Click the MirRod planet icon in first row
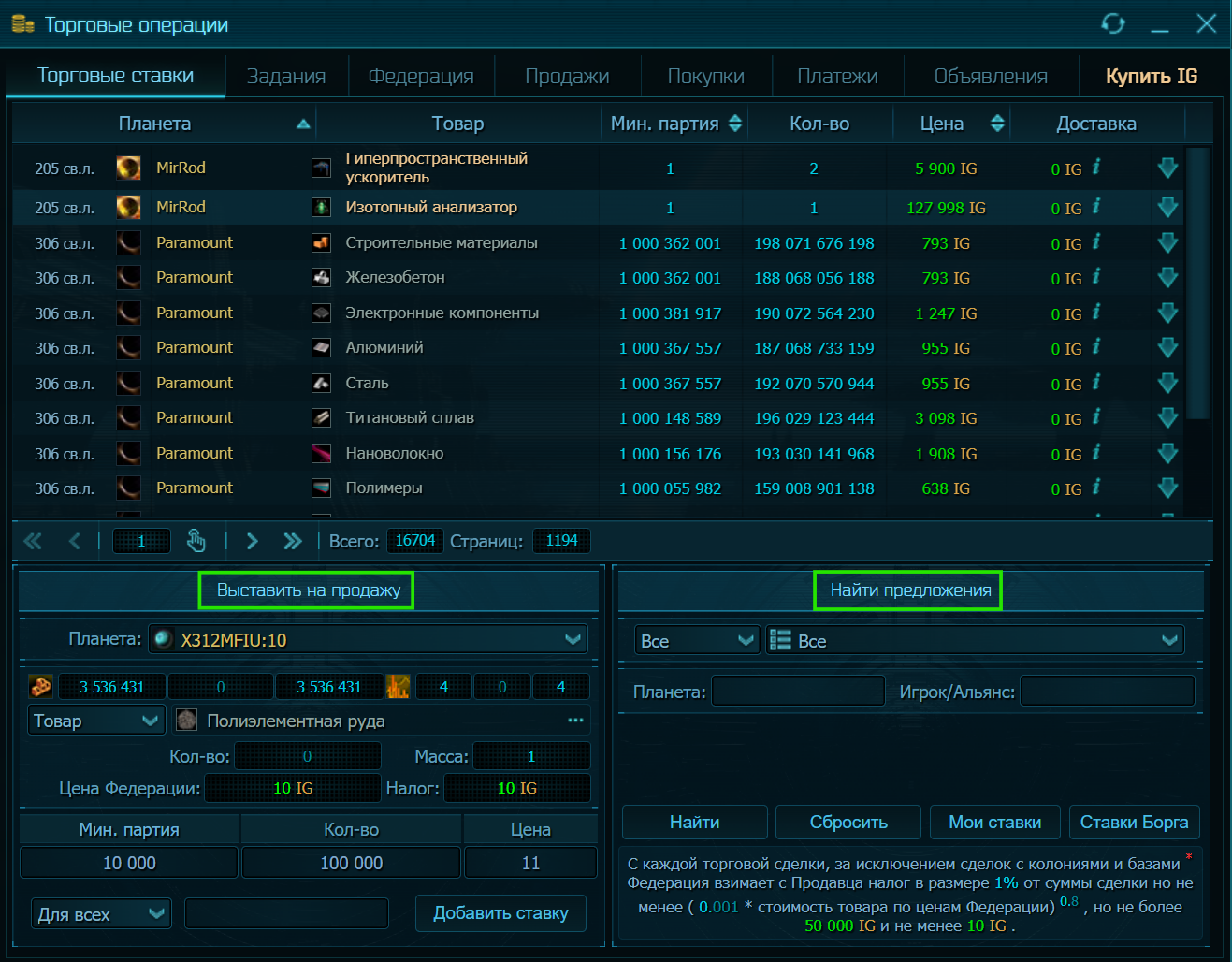The height and width of the screenshot is (962, 1232). (128, 168)
